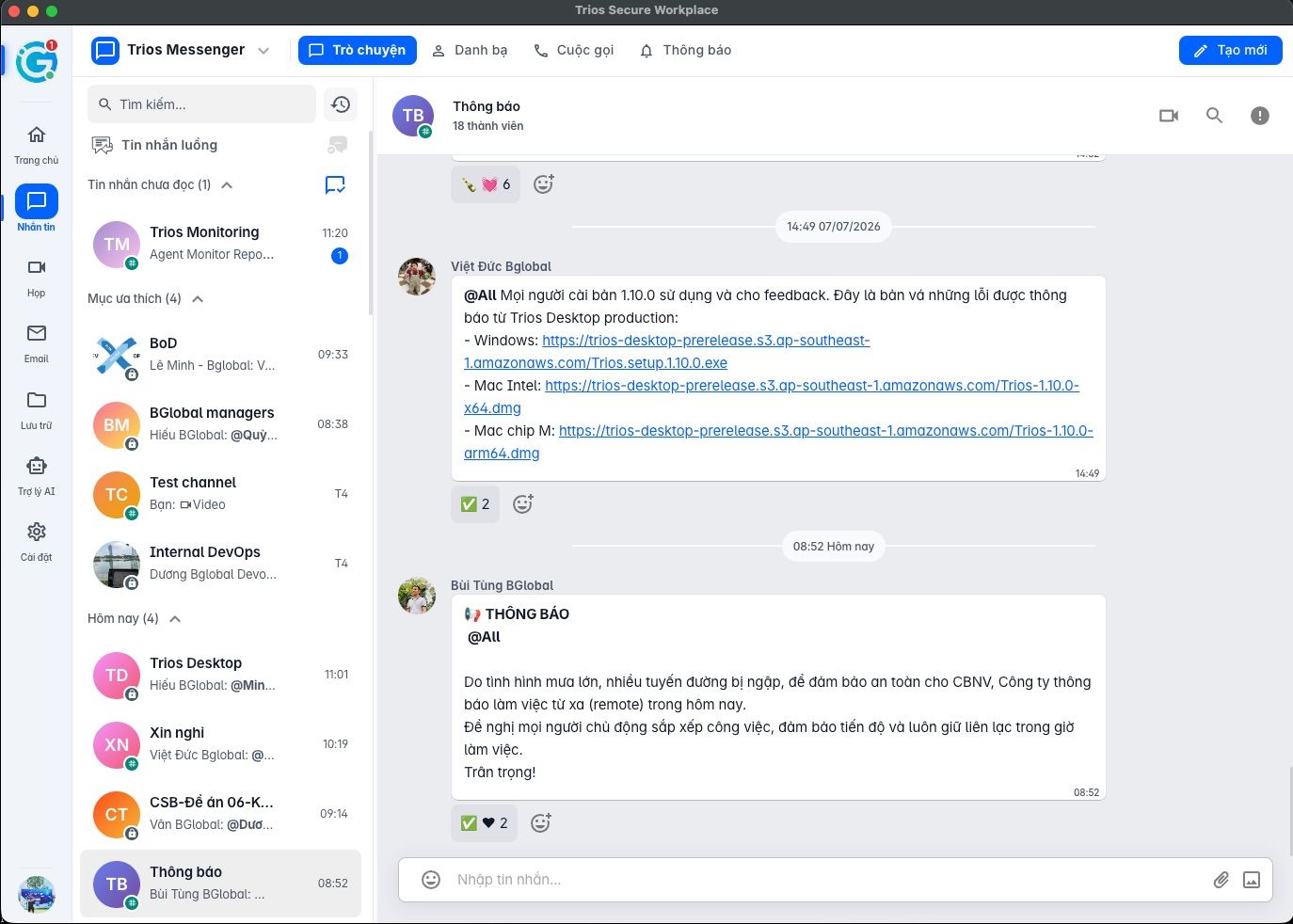The image size is (1293, 924).
Task: Open Trios Messenger app dropdown
Action: (263, 51)
